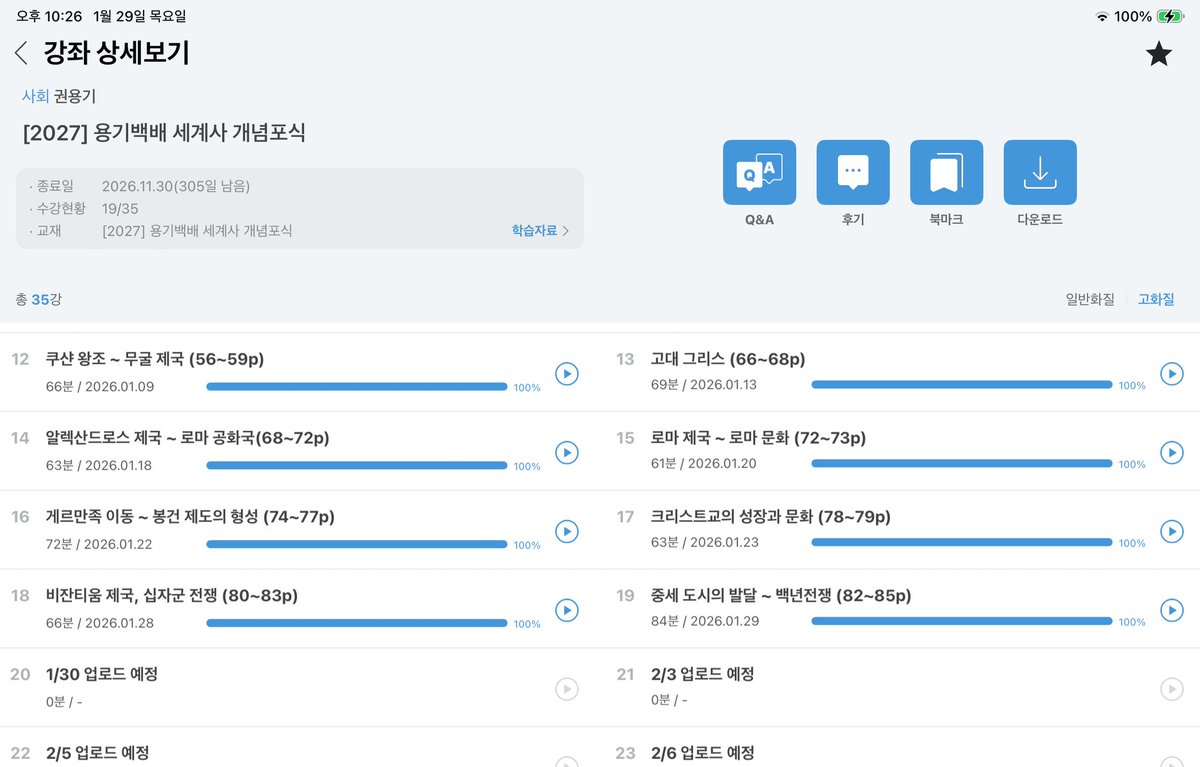Click lecture 18 info 66분 / 2026.01.28

(x=100, y=623)
